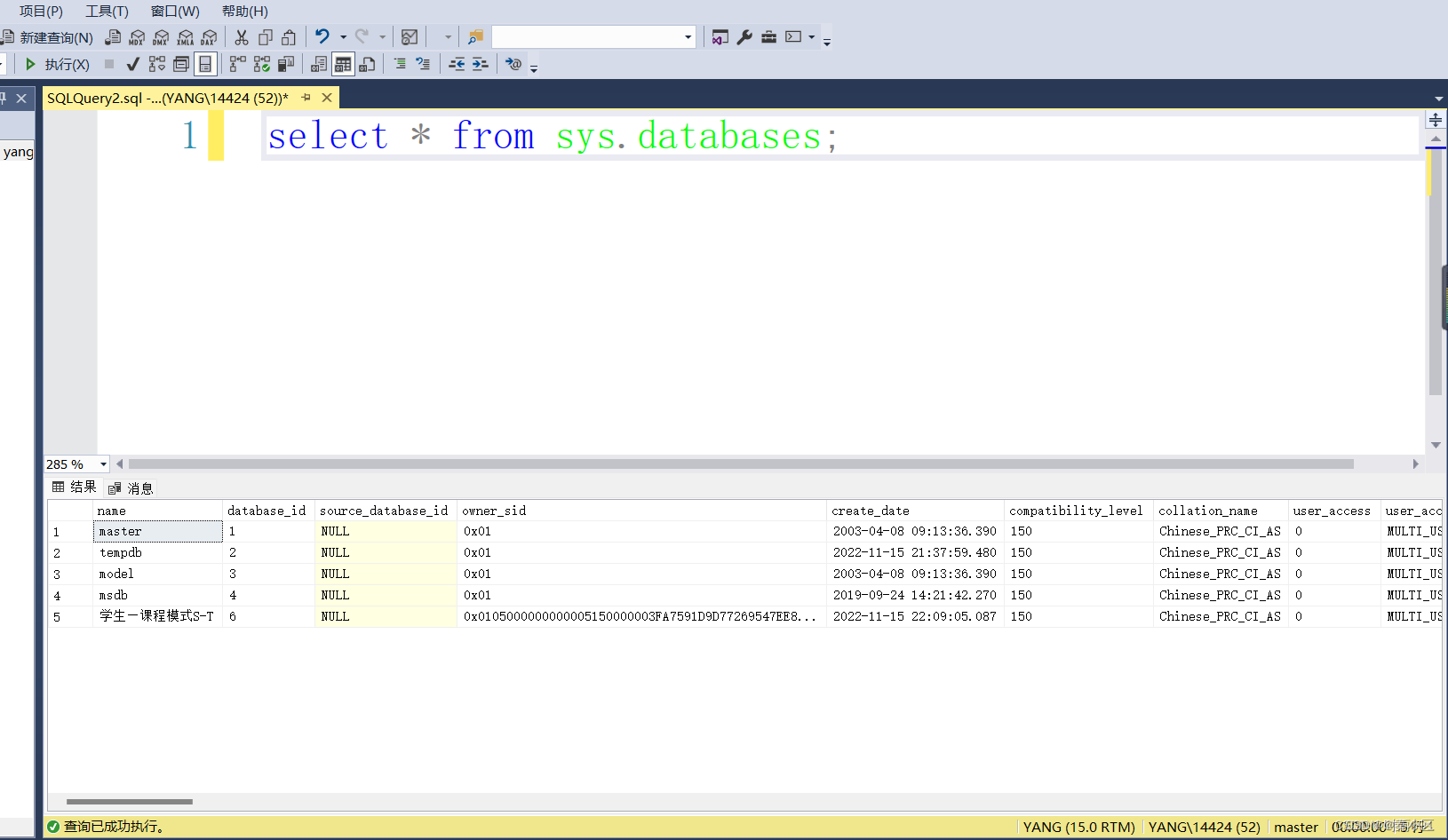Click the editor horizontal scrollbar
This screenshot has width=1448, height=840.
click(x=741, y=464)
